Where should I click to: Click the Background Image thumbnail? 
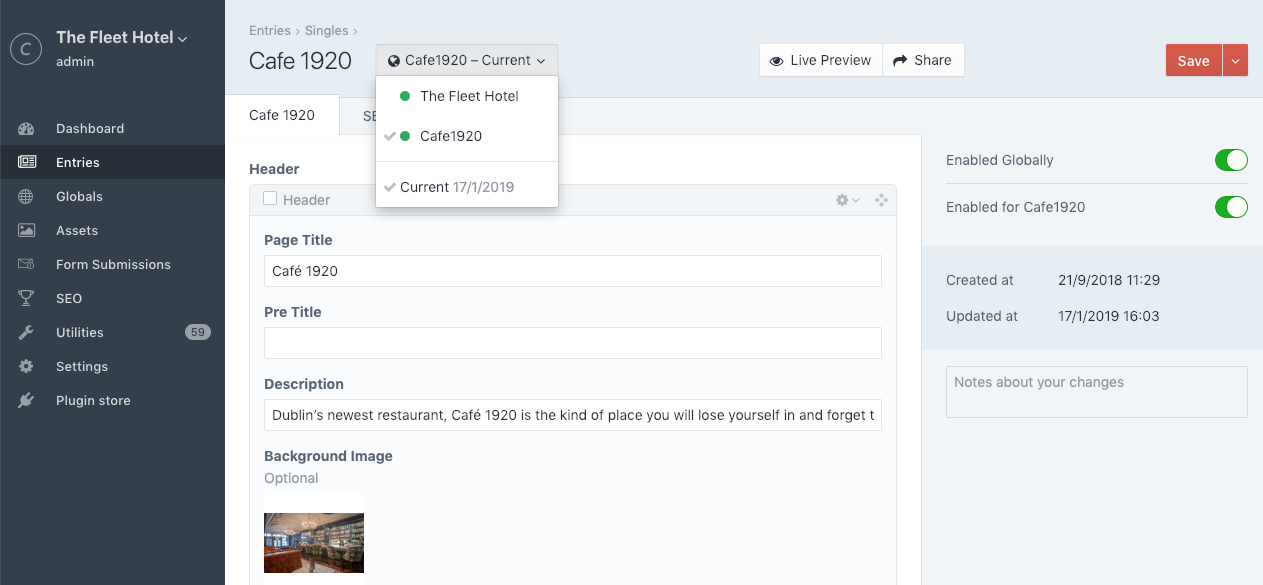coord(314,542)
